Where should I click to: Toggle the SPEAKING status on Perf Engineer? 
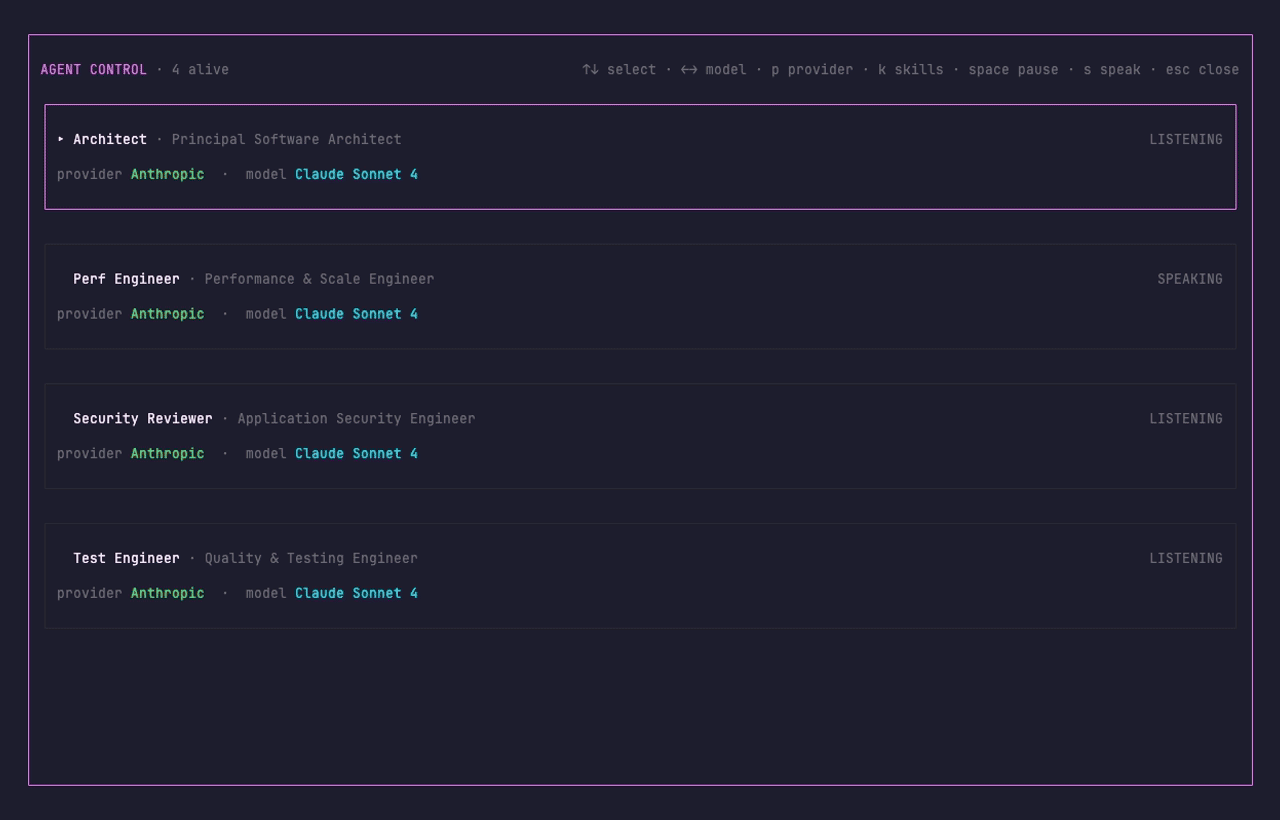(1190, 279)
